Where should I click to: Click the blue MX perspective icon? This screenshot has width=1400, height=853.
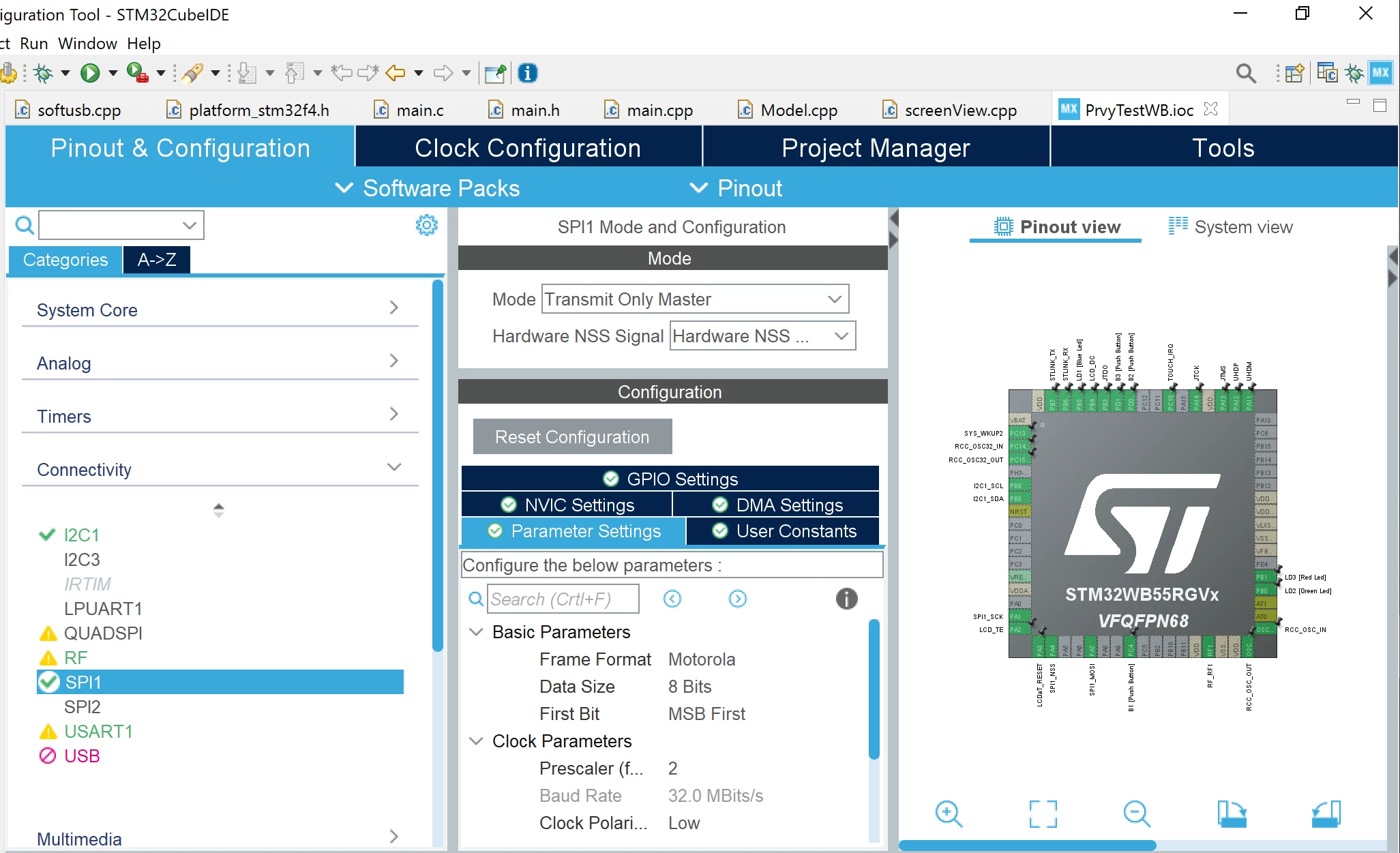1381,72
